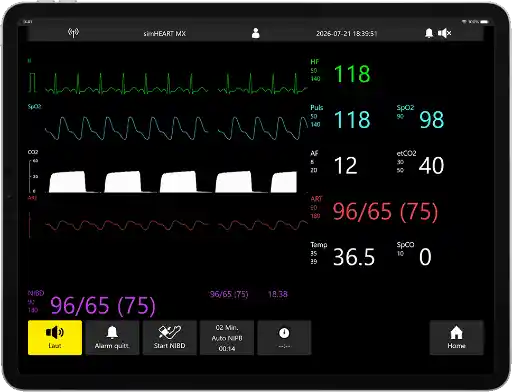Open the etCO2 value 40
Image resolution: width=512 pixels, height=392 pixels.
pyautogui.click(x=431, y=165)
